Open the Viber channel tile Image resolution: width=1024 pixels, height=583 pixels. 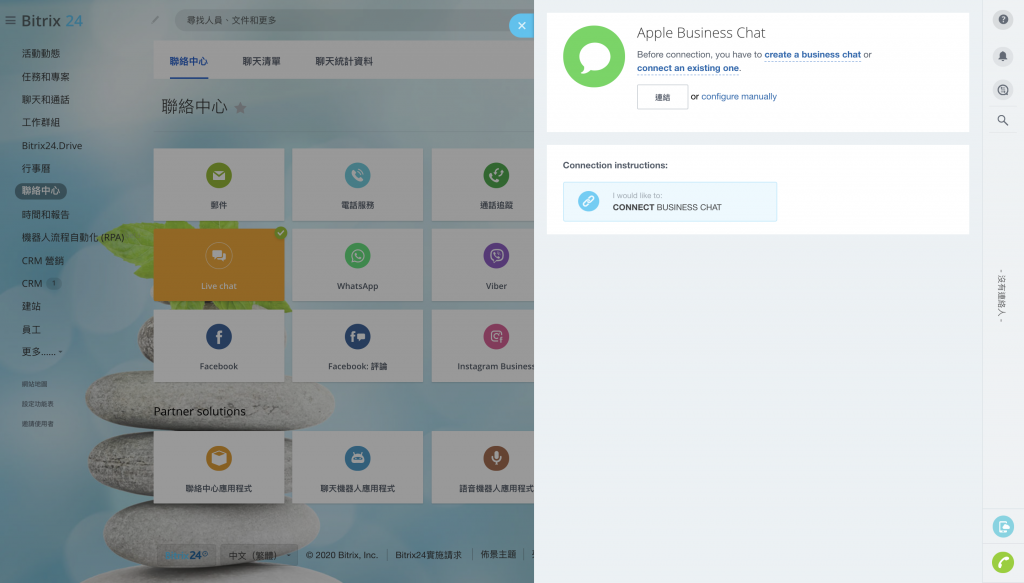coord(496,265)
